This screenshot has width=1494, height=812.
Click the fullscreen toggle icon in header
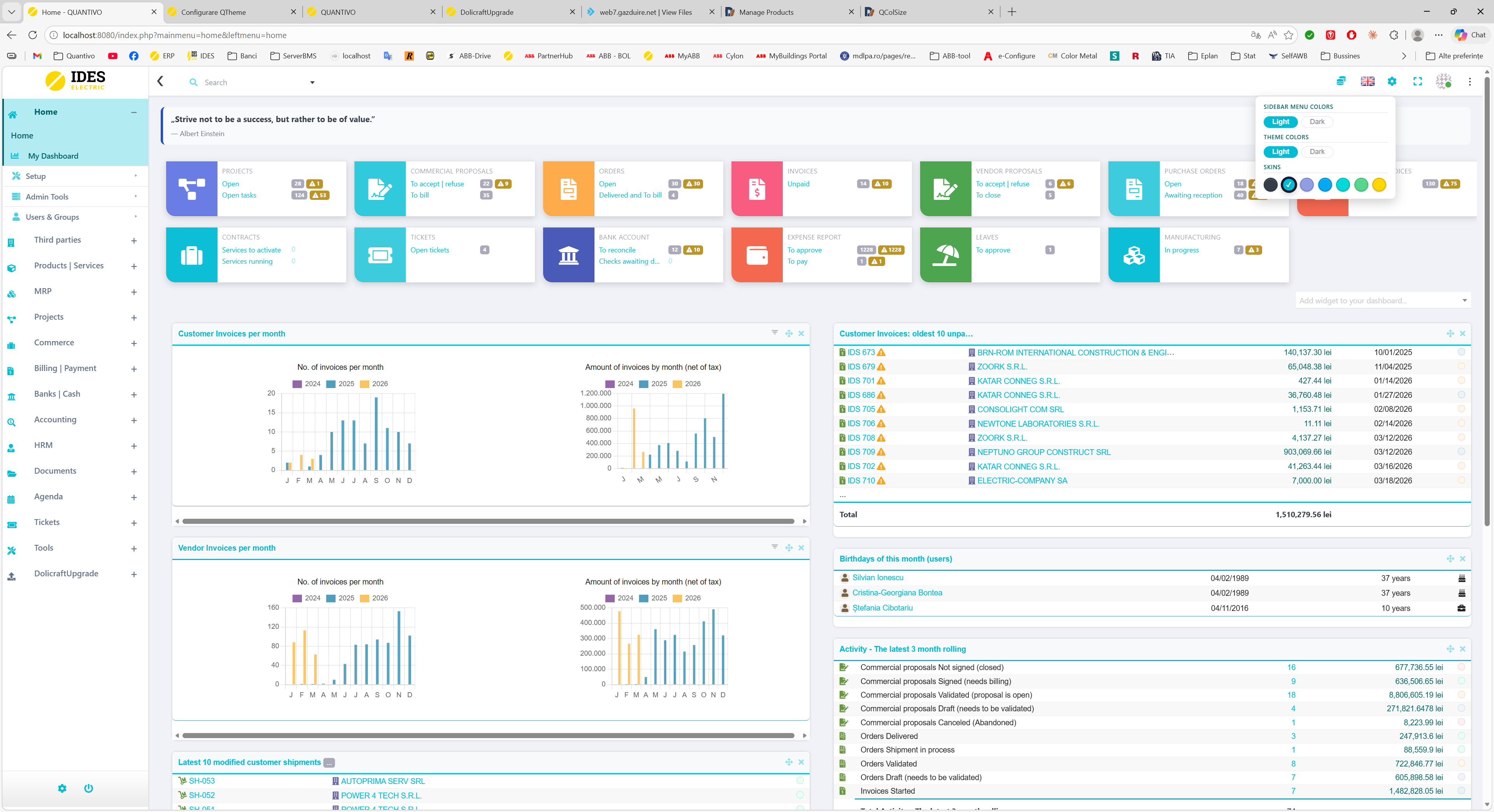coord(1417,82)
